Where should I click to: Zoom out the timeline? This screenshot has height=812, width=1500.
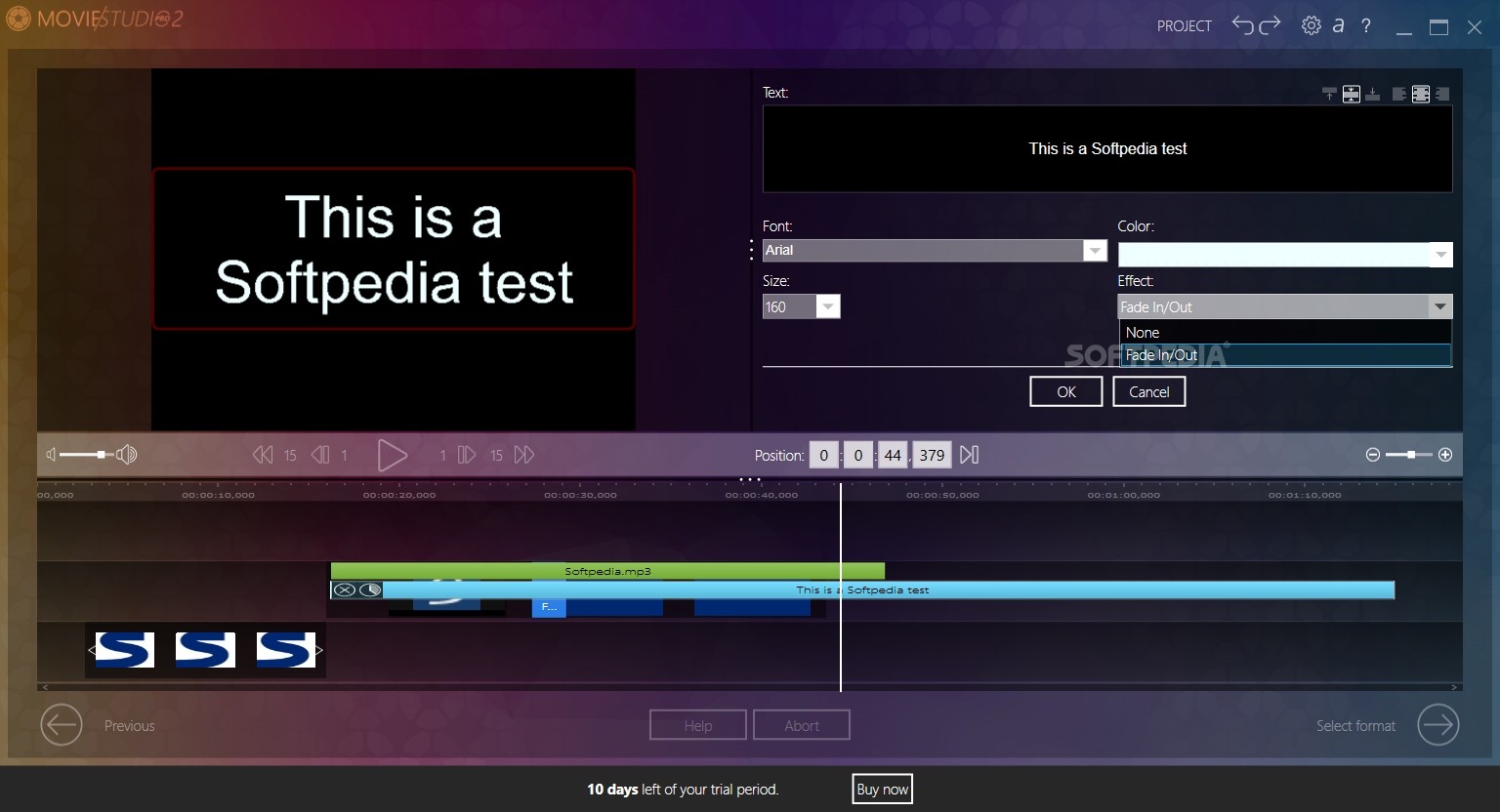click(1373, 455)
